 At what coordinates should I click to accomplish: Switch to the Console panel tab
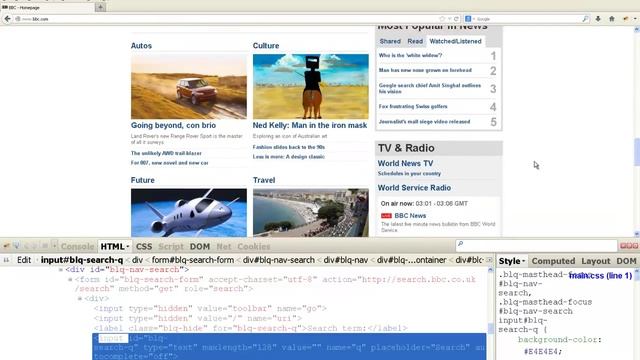77,247
